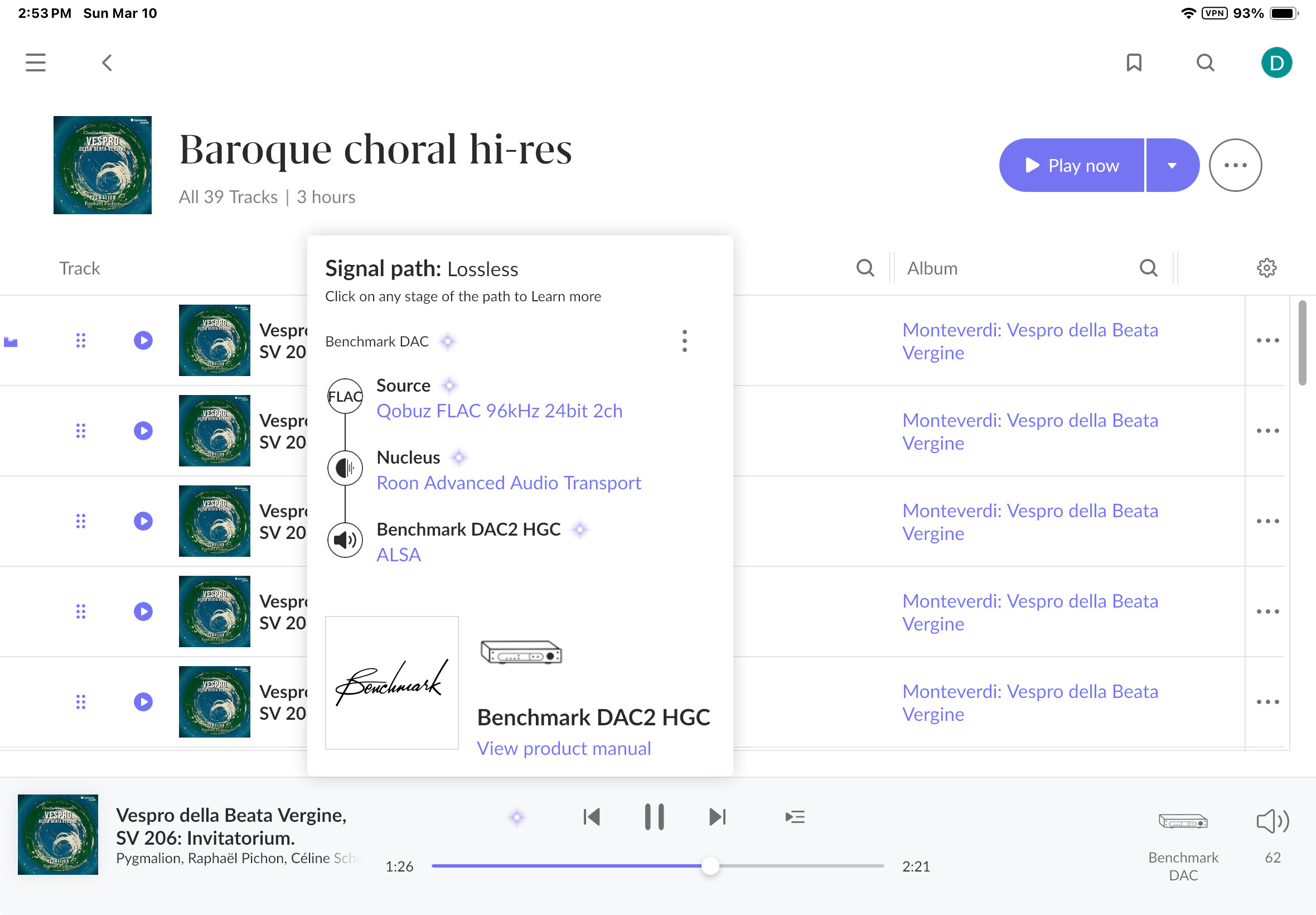Go back with the chevron arrow
Image resolution: width=1316 pixels, height=915 pixels.
[x=107, y=62]
